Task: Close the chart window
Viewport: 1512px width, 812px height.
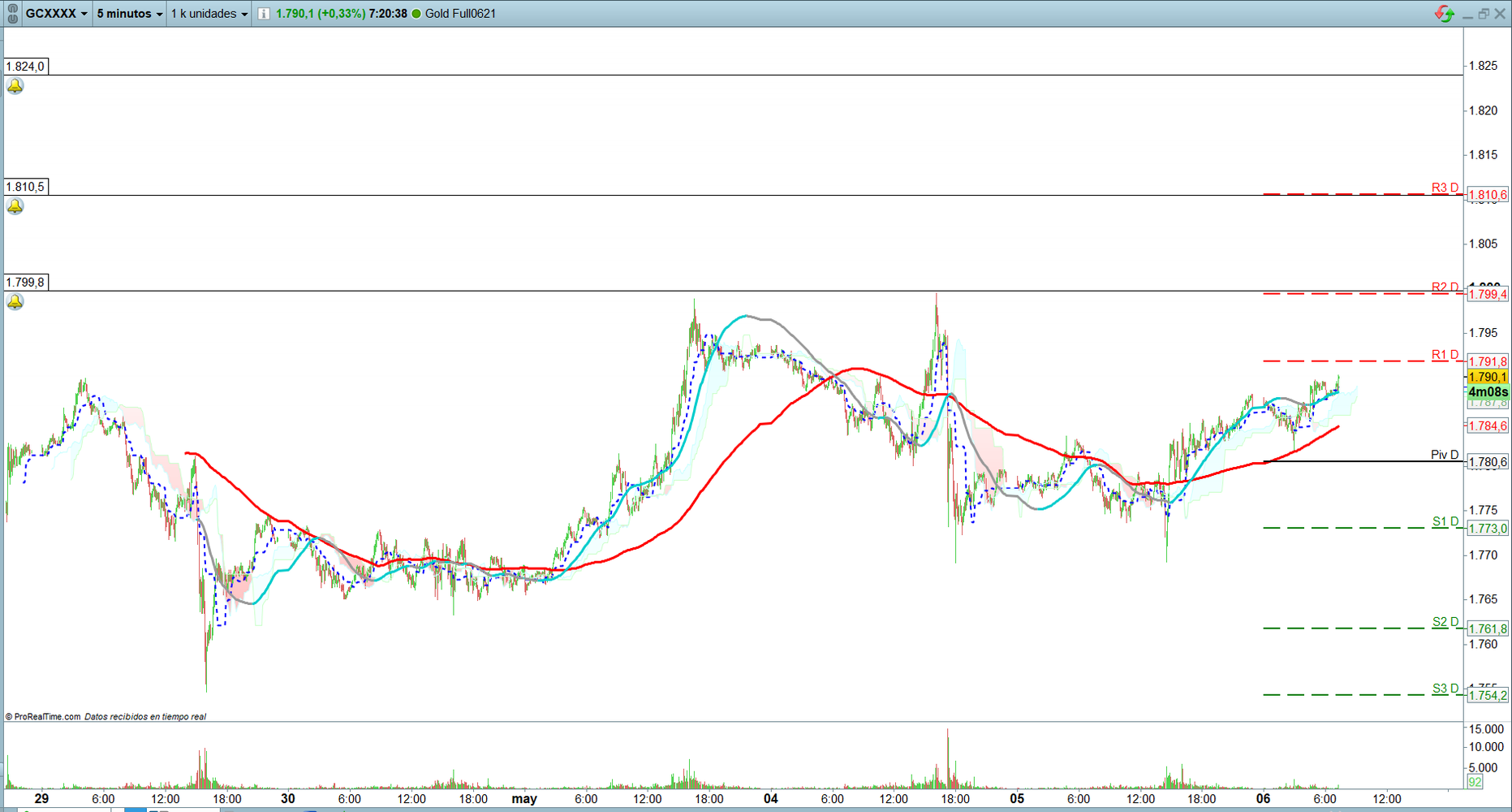Action: pyautogui.click(x=1500, y=14)
